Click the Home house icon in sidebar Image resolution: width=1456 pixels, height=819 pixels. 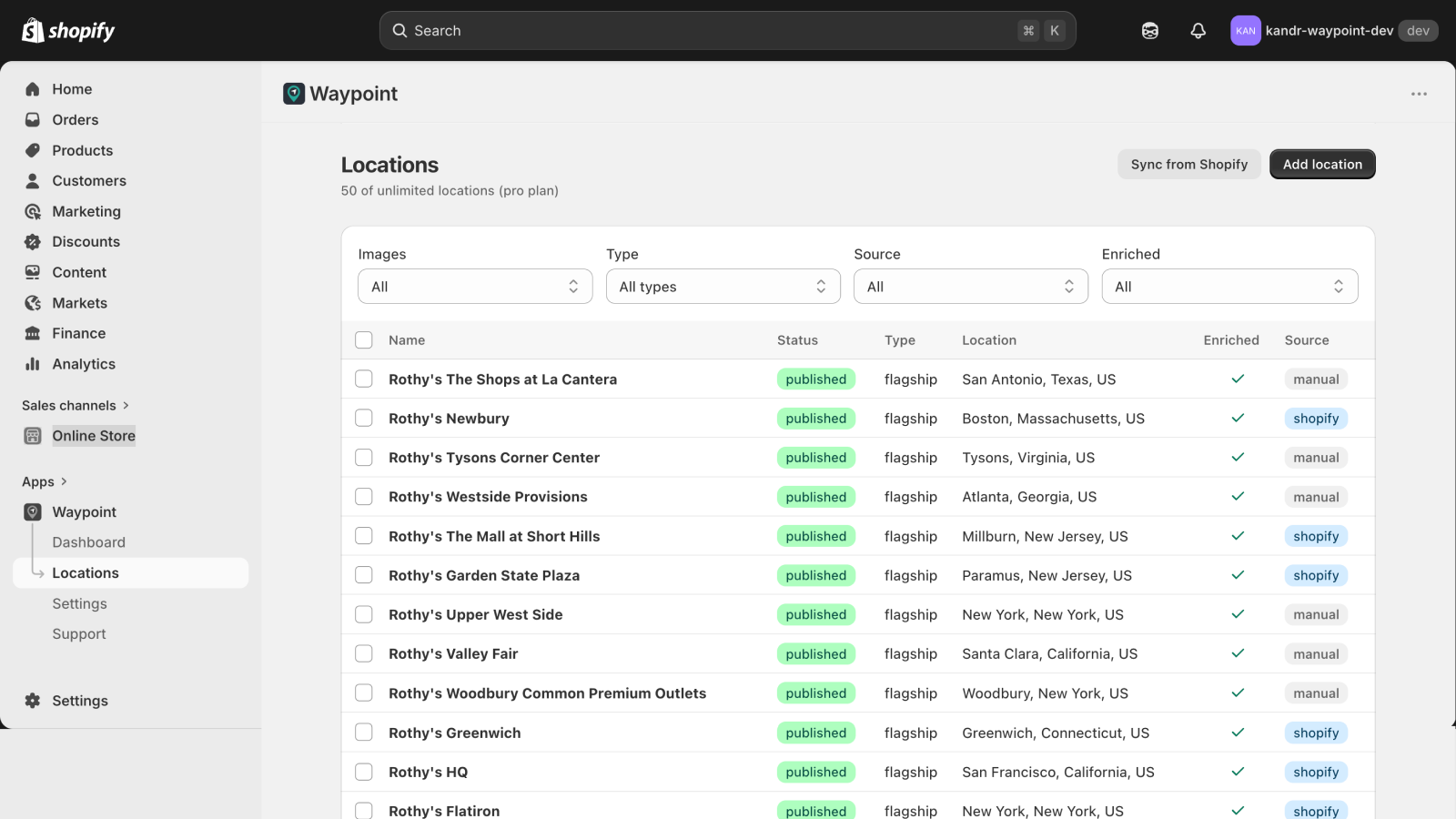33,89
